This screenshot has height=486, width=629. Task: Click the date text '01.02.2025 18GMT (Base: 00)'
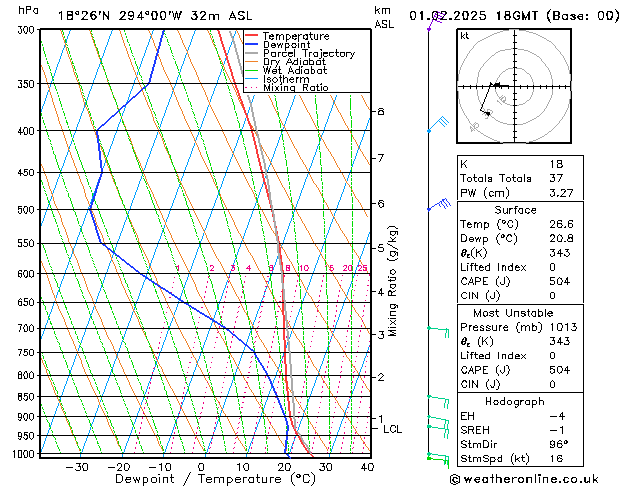tap(514, 16)
